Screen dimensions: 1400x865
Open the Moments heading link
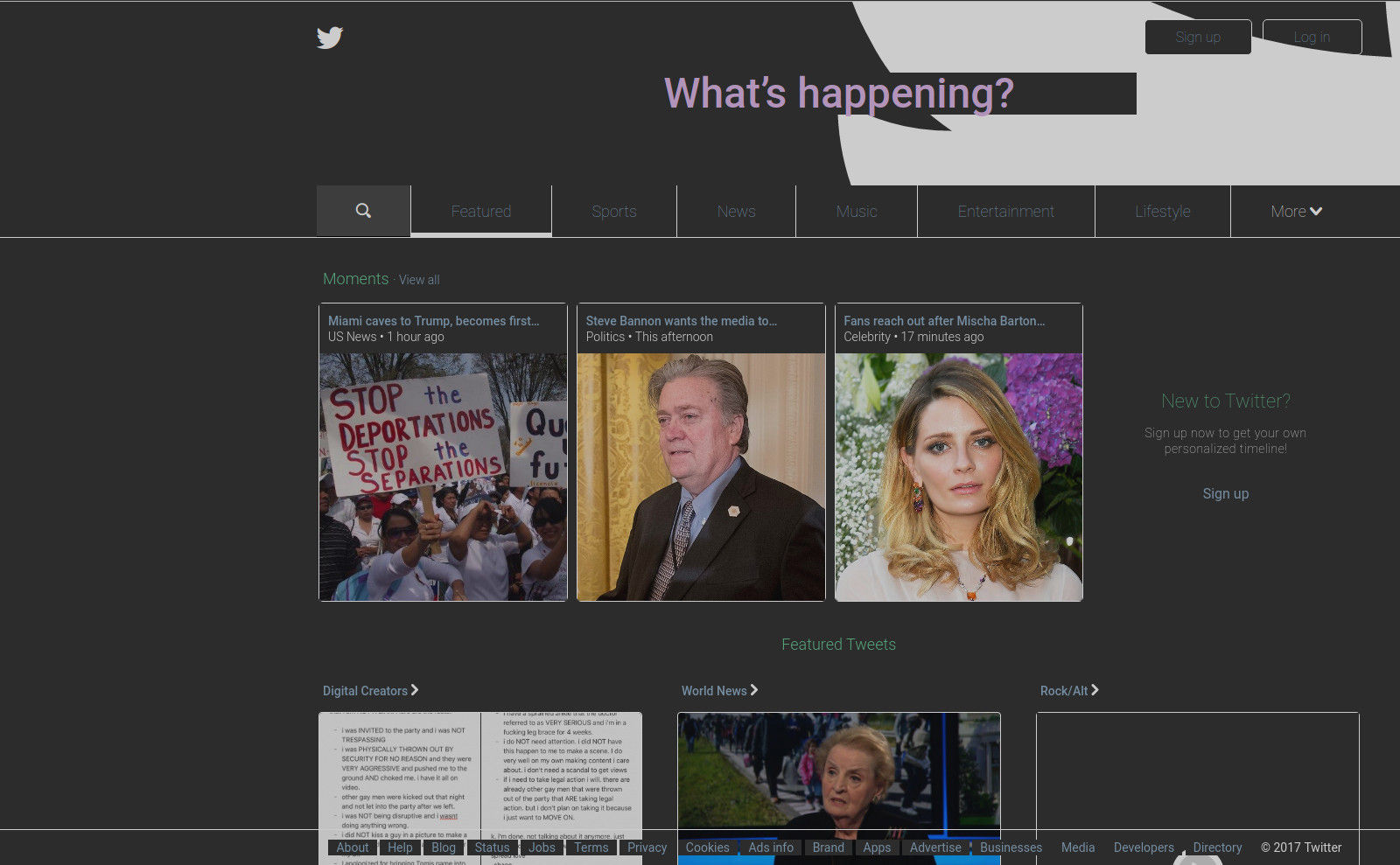coord(355,279)
